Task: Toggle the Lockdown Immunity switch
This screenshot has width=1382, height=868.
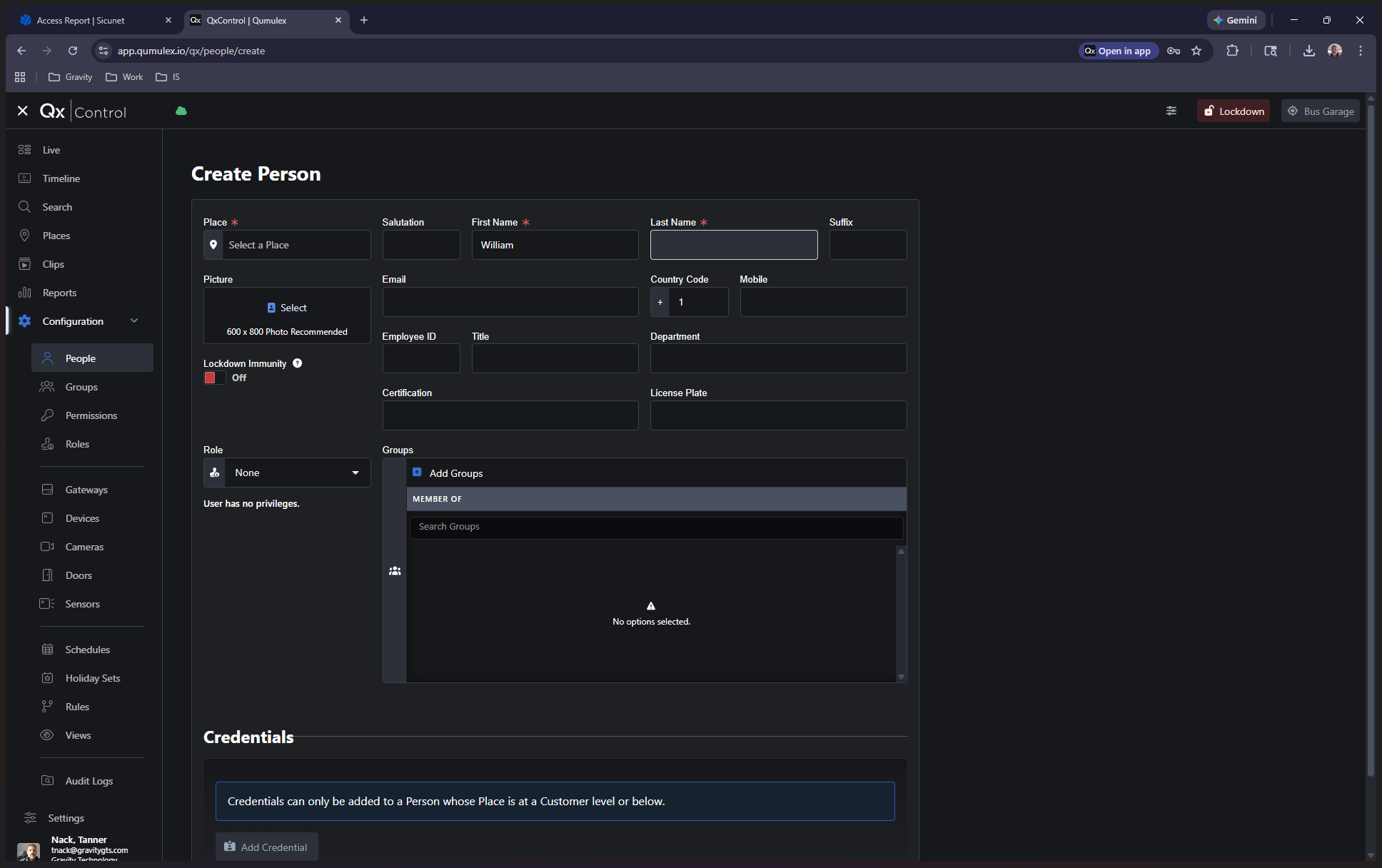Action: click(215, 378)
